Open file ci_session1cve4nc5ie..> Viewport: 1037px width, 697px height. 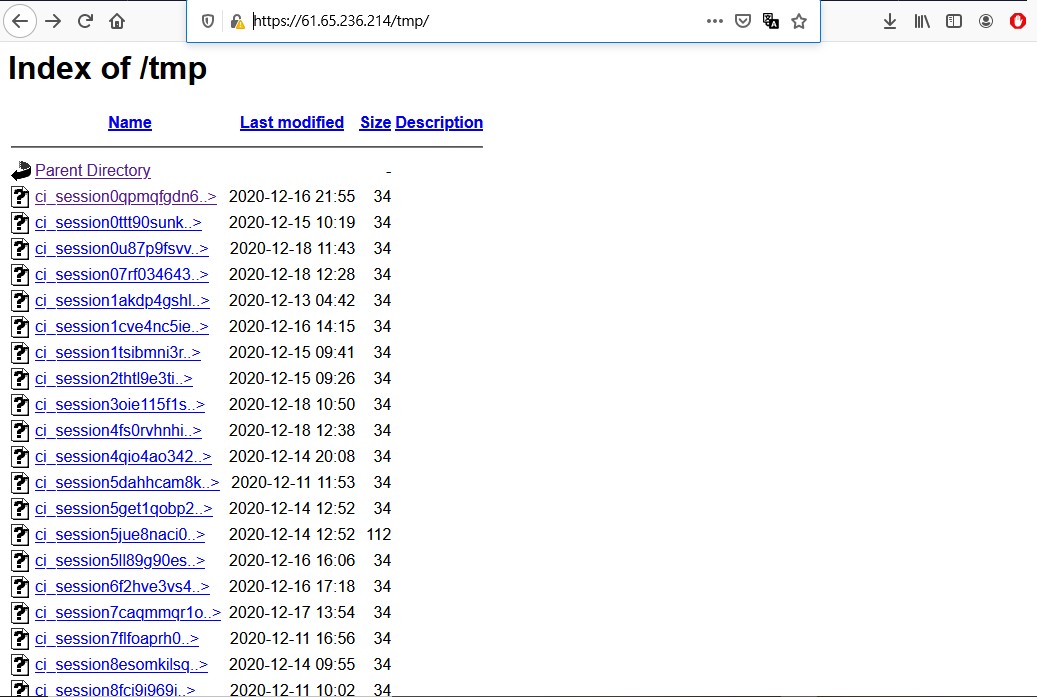coord(122,327)
